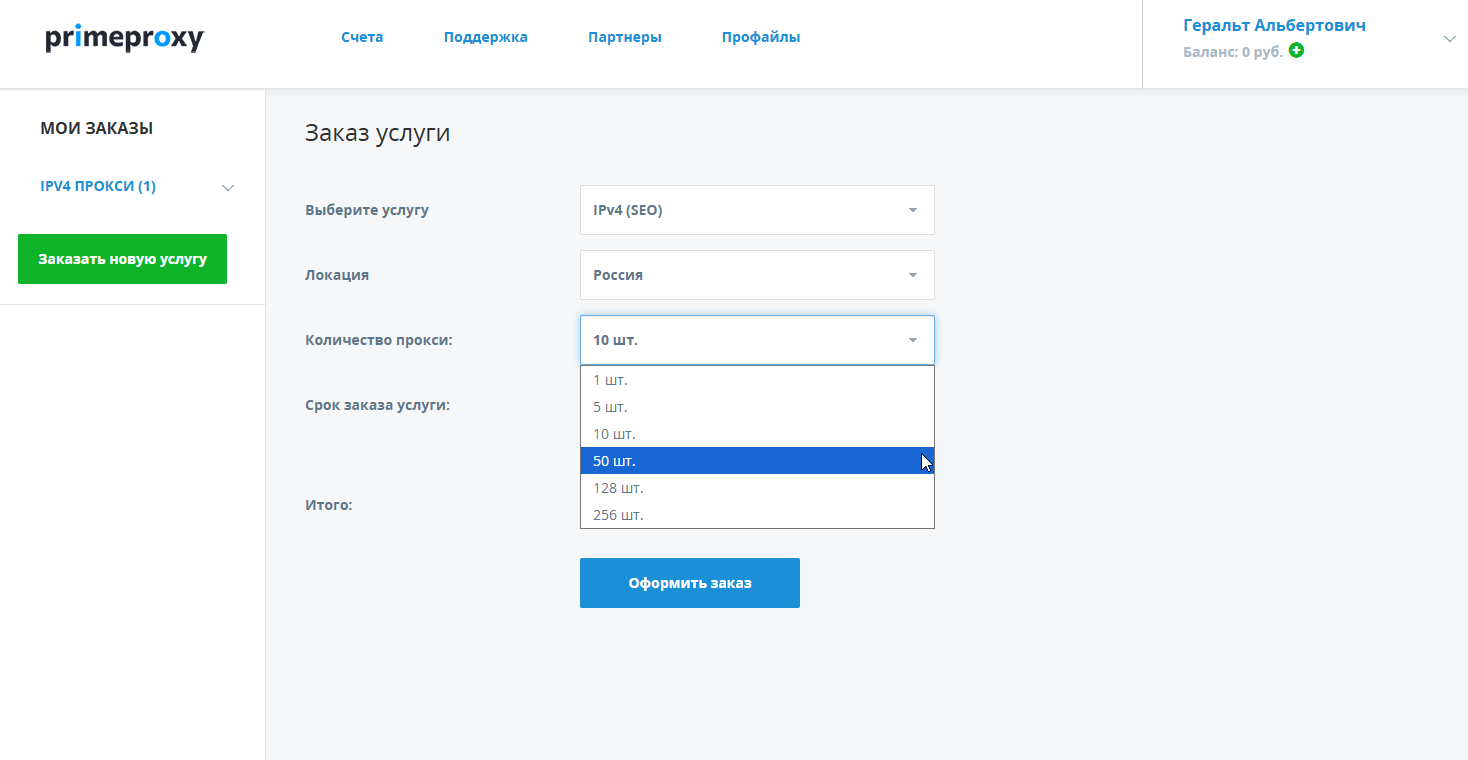Choose the 10 шт. list option
This screenshot has height=760, width=1468.
757,434
